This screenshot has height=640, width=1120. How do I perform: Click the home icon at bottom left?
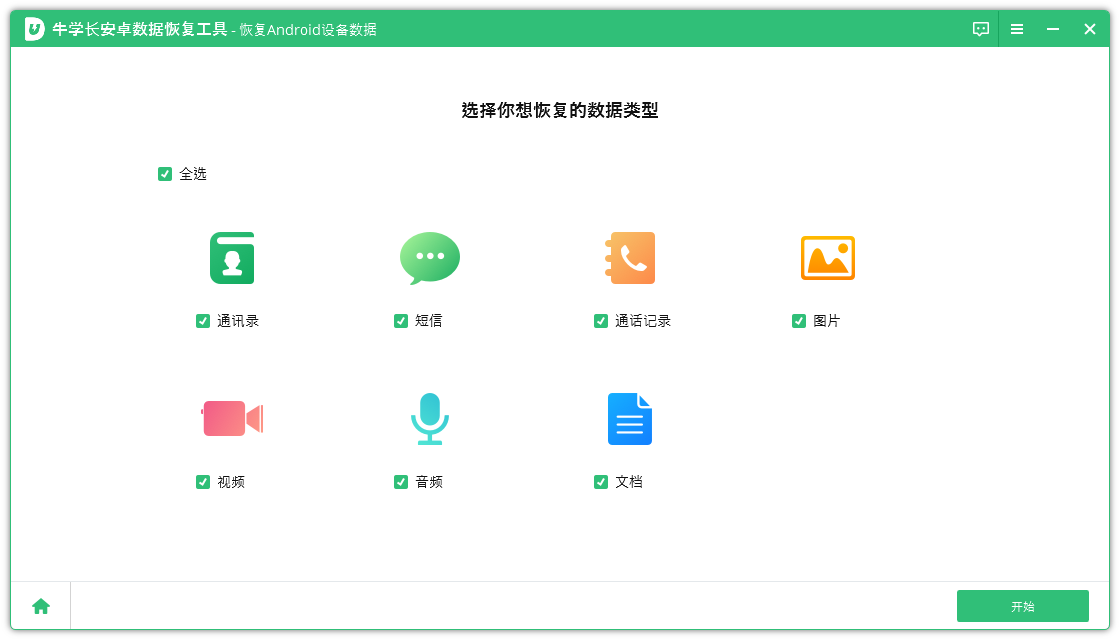pyautogui.click(x=40, y=605)
